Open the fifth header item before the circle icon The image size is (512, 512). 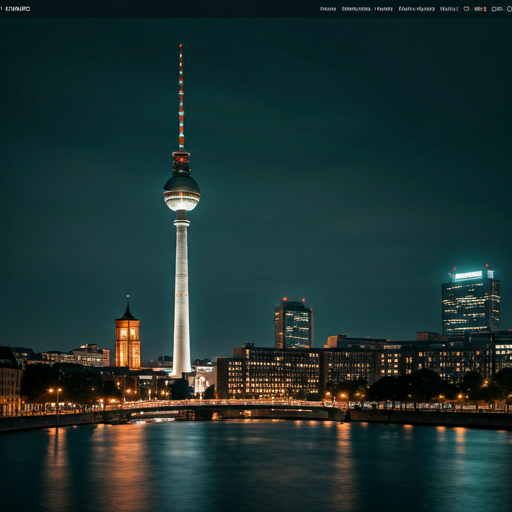click(449, 9)
